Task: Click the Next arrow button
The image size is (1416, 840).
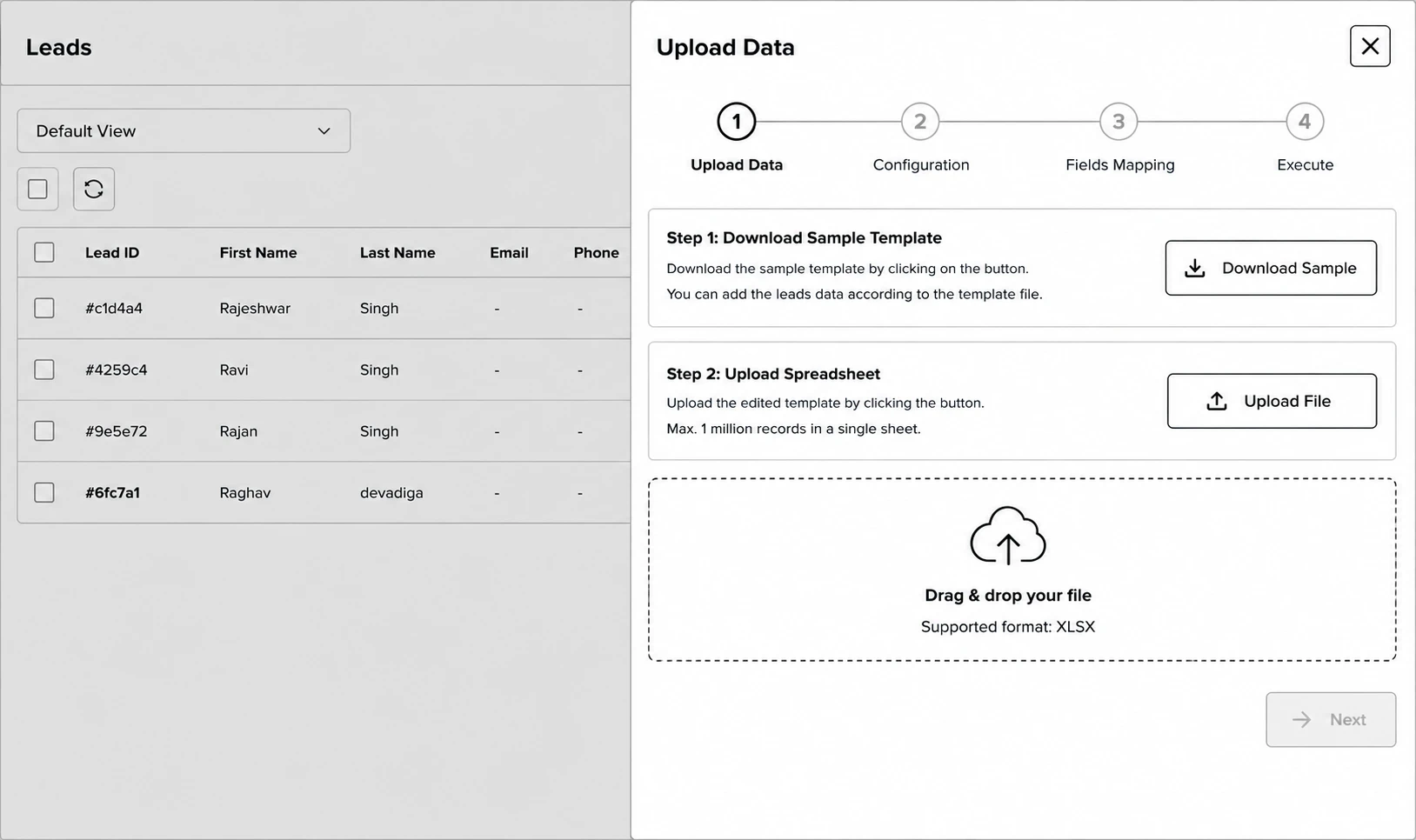Action: (1331, 719)
